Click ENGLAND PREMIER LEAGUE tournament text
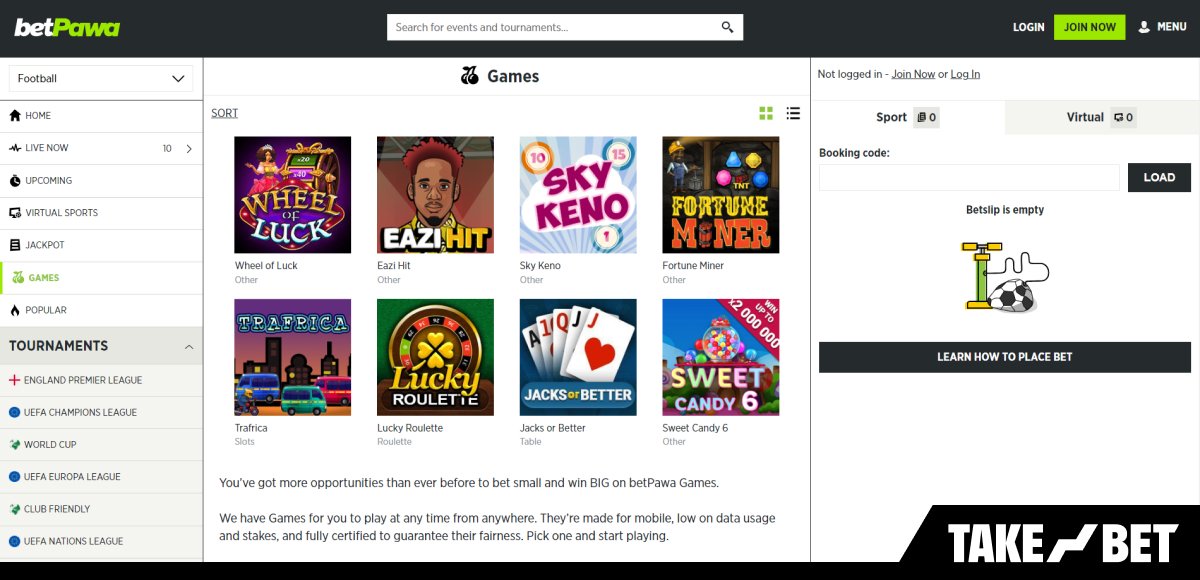 click(x=83, y=380)
